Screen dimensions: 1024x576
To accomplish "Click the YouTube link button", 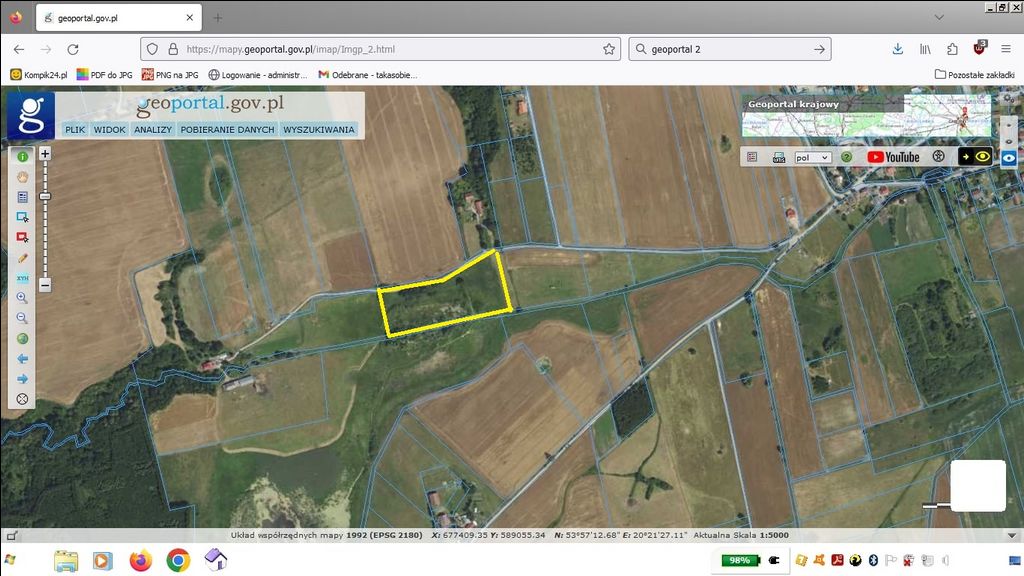I will click(893, 157).
